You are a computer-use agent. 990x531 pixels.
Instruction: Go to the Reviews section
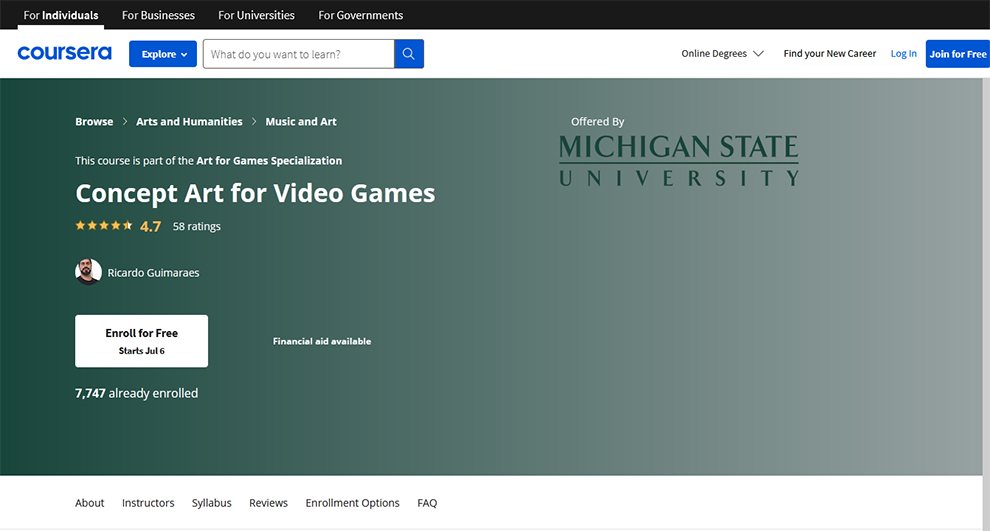coord(268,503)
